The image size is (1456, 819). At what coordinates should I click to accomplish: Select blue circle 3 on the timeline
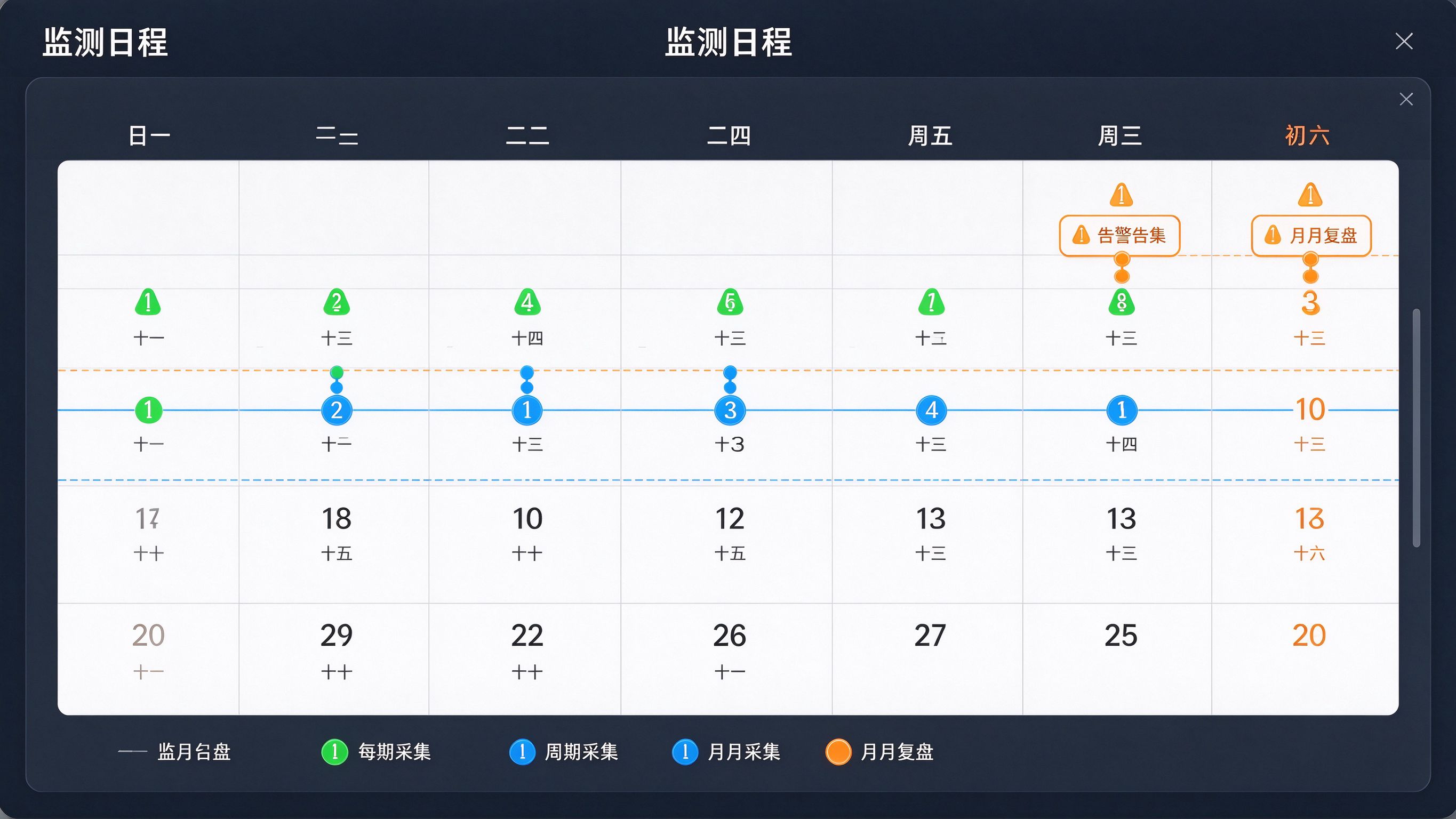[730, 410]
